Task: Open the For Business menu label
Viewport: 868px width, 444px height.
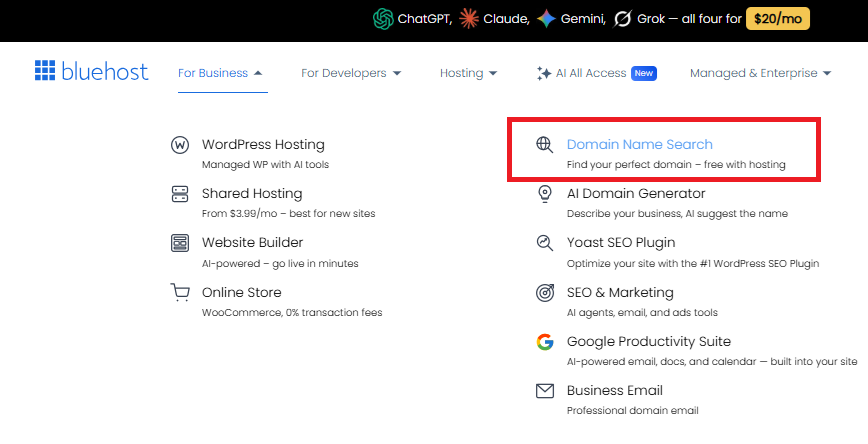Action: [x=213, y=73]
